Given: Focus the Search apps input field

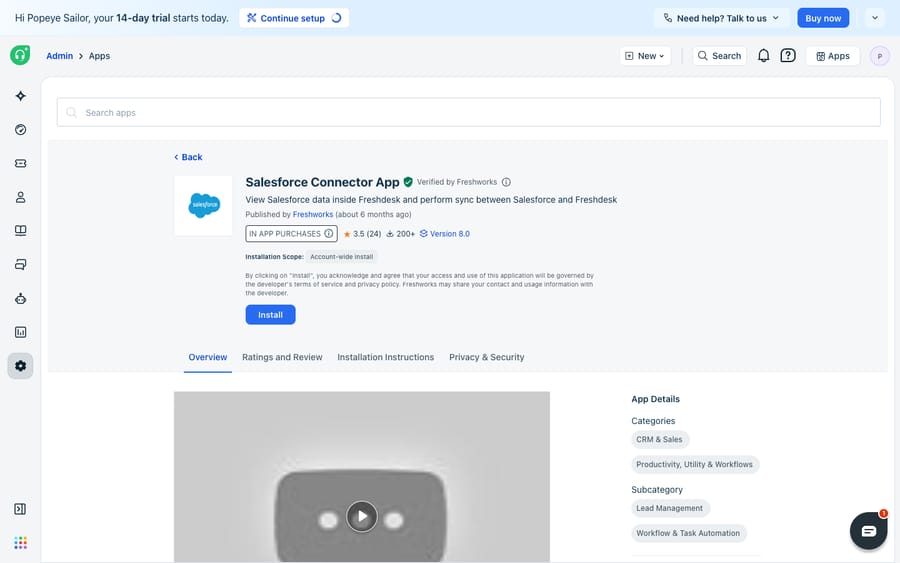Looking at the screenshot, I should 468,112.
